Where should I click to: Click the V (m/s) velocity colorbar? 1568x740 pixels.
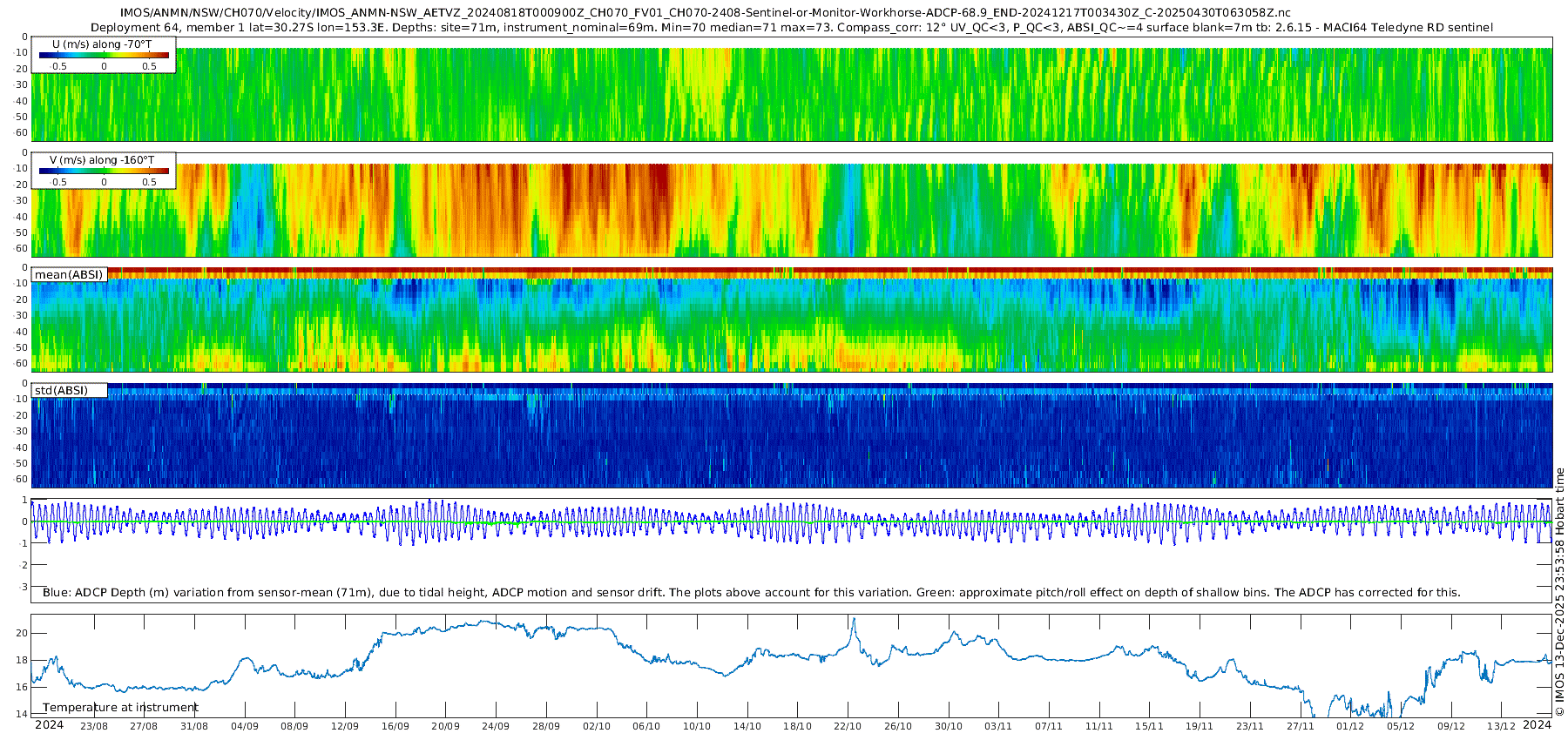coord(104,172)
